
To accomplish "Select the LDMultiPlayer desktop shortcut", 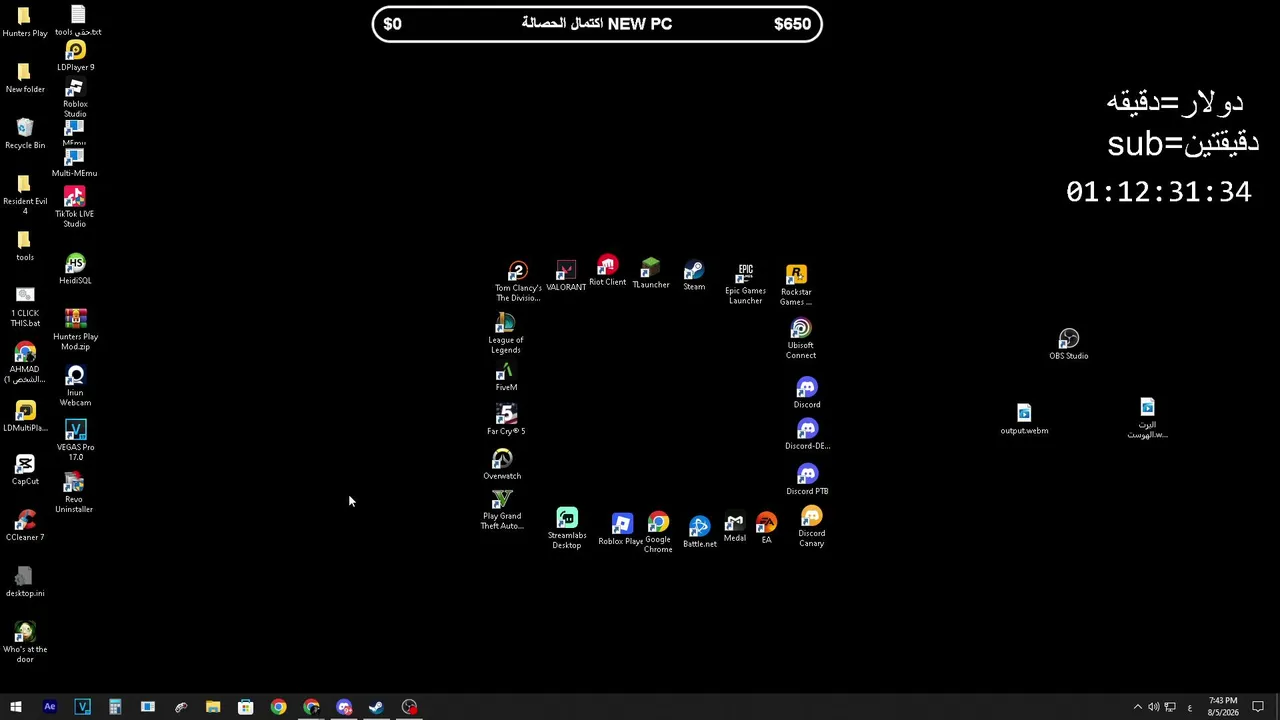I will (x=25, y=417).
